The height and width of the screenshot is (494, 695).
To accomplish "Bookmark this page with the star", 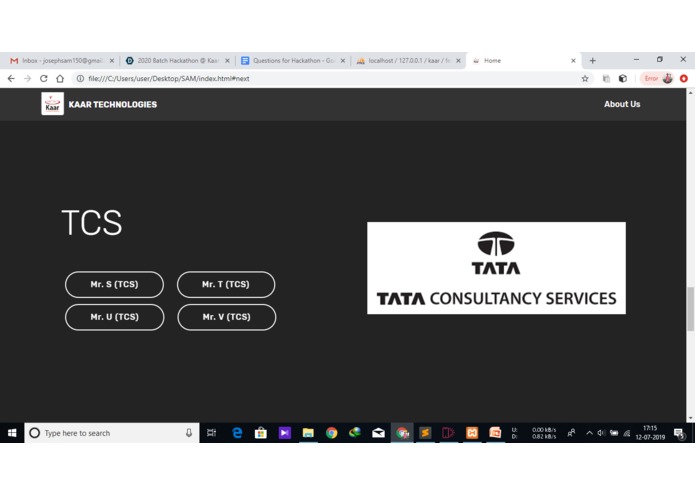I will click(x=585, y=78).
